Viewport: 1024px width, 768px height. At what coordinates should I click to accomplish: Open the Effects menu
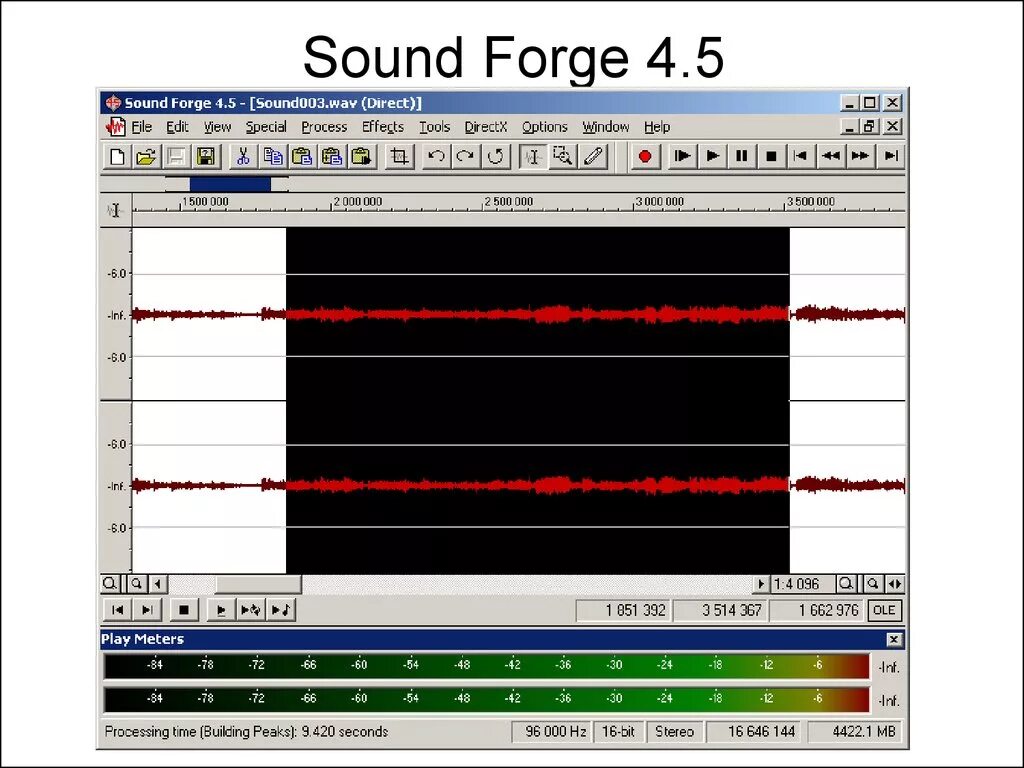pos(383,127)
